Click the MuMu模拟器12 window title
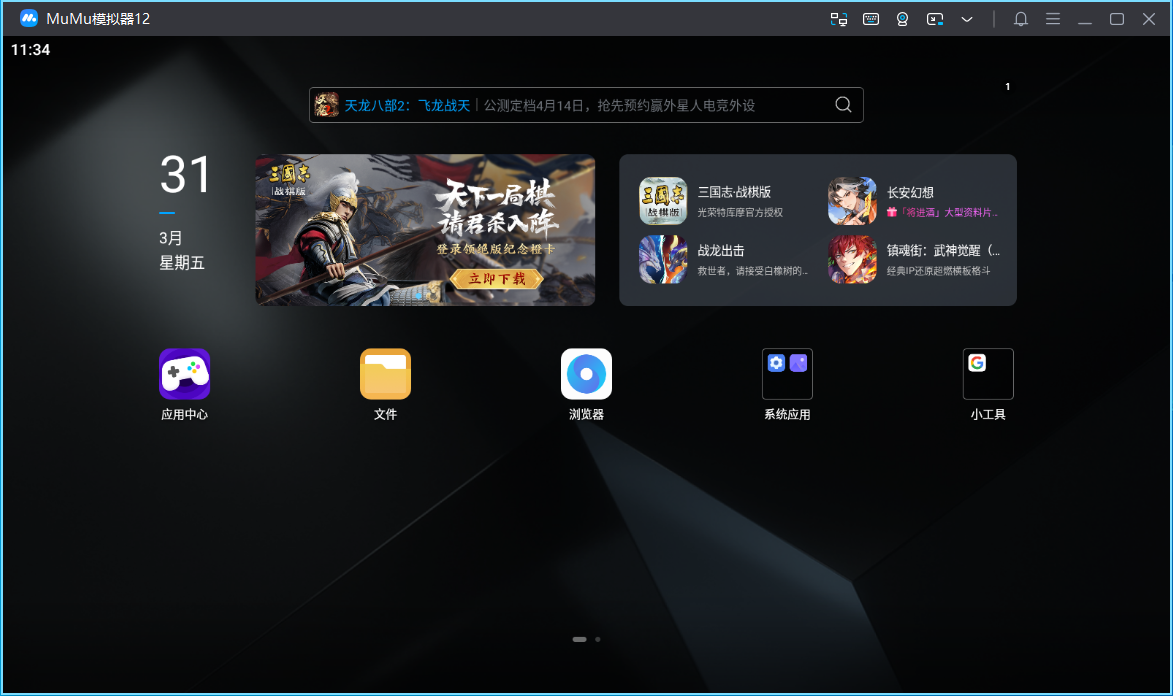The height and width of the screenshot is (696, 1173). pyautogui.click(x=98, y=19)
